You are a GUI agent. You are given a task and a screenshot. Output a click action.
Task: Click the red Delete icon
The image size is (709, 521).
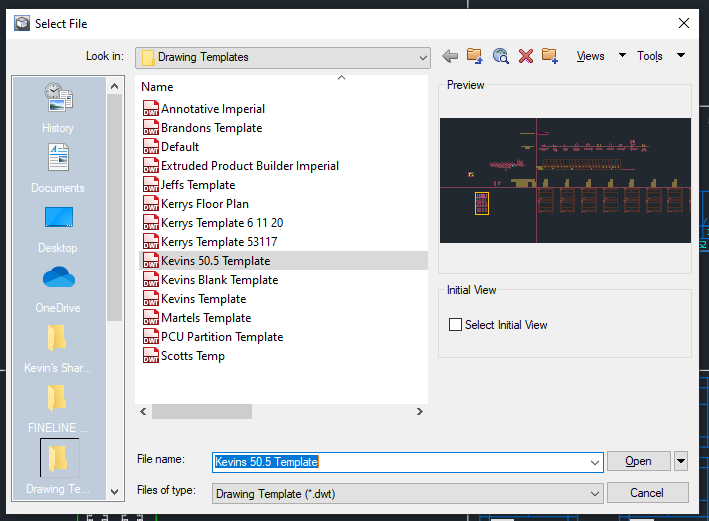[526, 56]
